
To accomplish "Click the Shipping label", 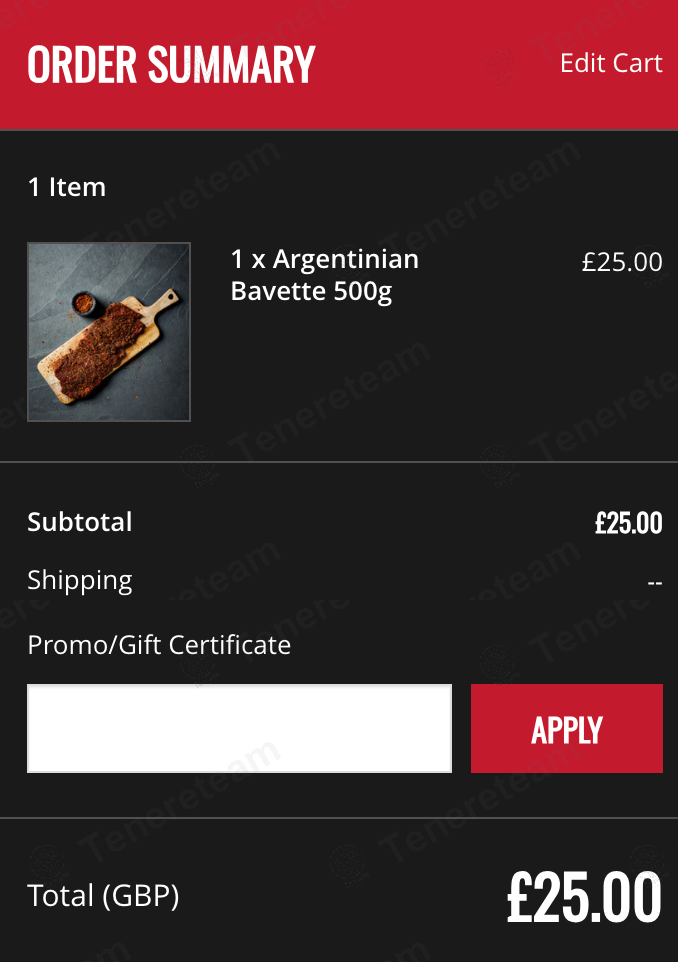I will 80,580.
